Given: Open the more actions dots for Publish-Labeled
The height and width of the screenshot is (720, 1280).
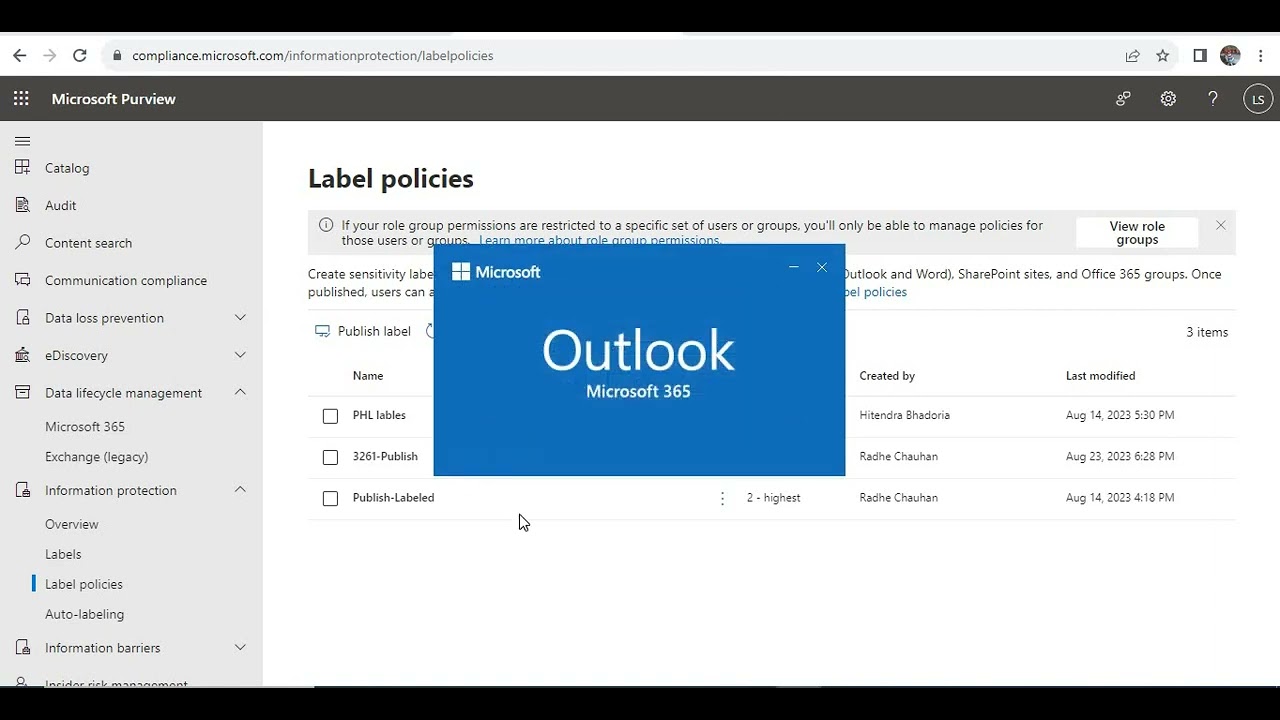Looking at the screenshot, I should [722, 498].
